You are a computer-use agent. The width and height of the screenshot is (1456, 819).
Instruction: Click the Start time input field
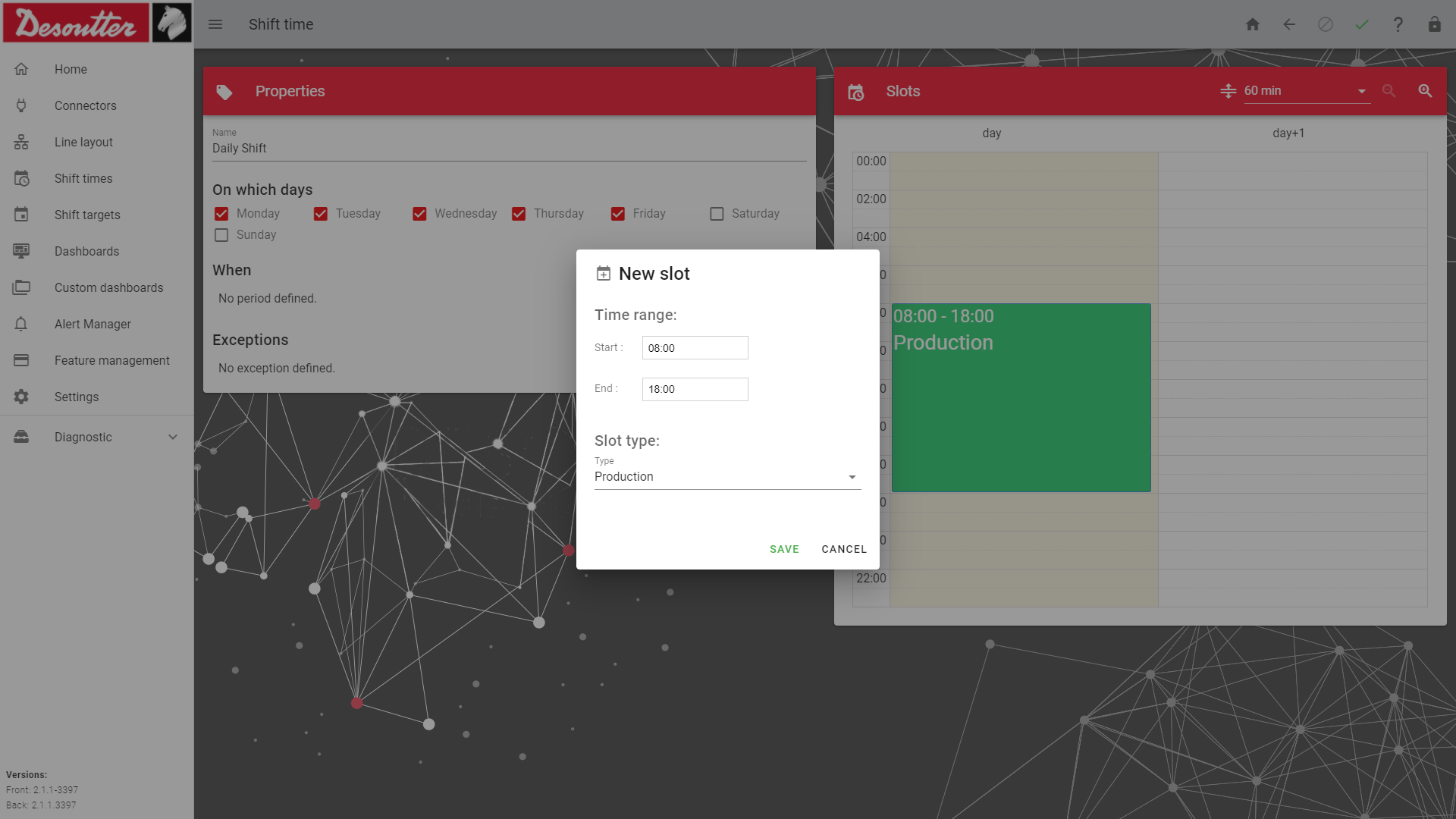tap(695, 348)
